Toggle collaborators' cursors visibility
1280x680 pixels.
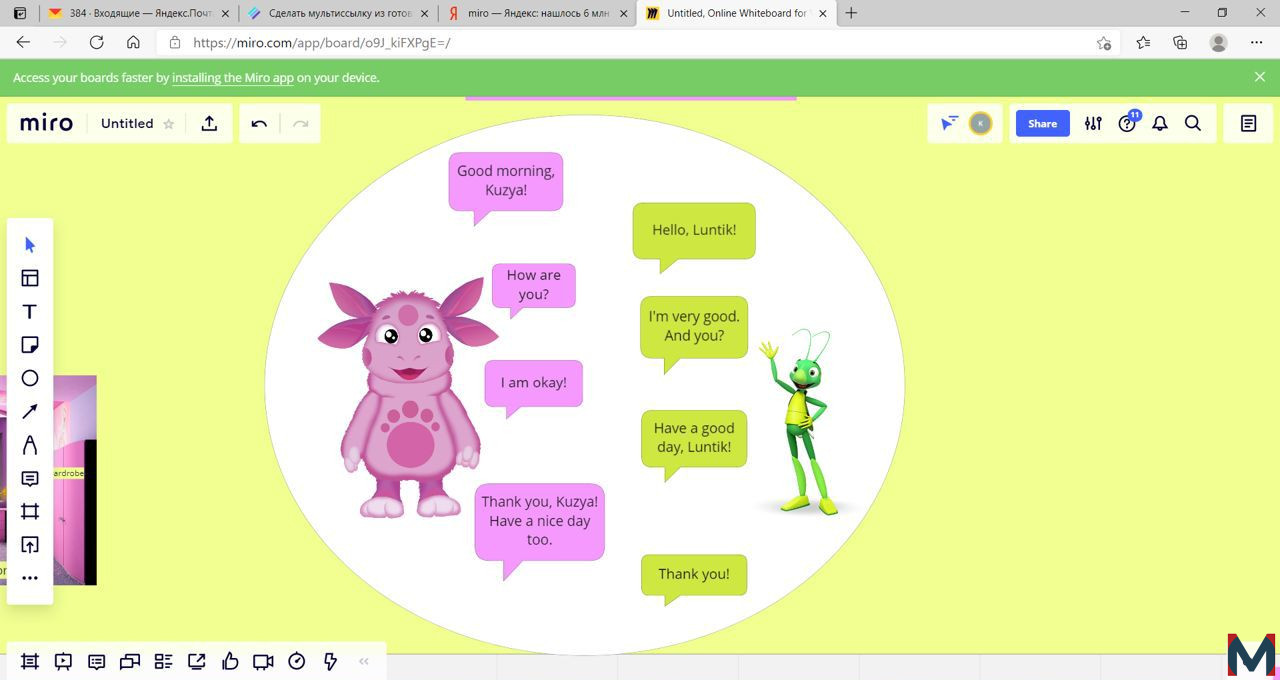[949, 123]
